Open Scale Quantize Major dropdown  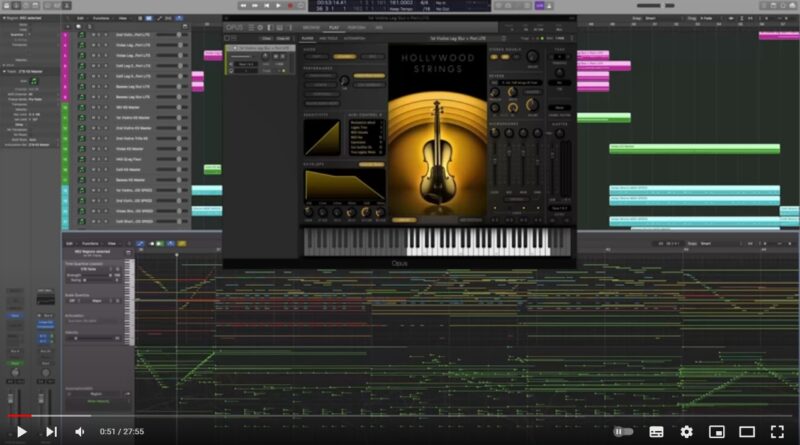click(100, 301)
